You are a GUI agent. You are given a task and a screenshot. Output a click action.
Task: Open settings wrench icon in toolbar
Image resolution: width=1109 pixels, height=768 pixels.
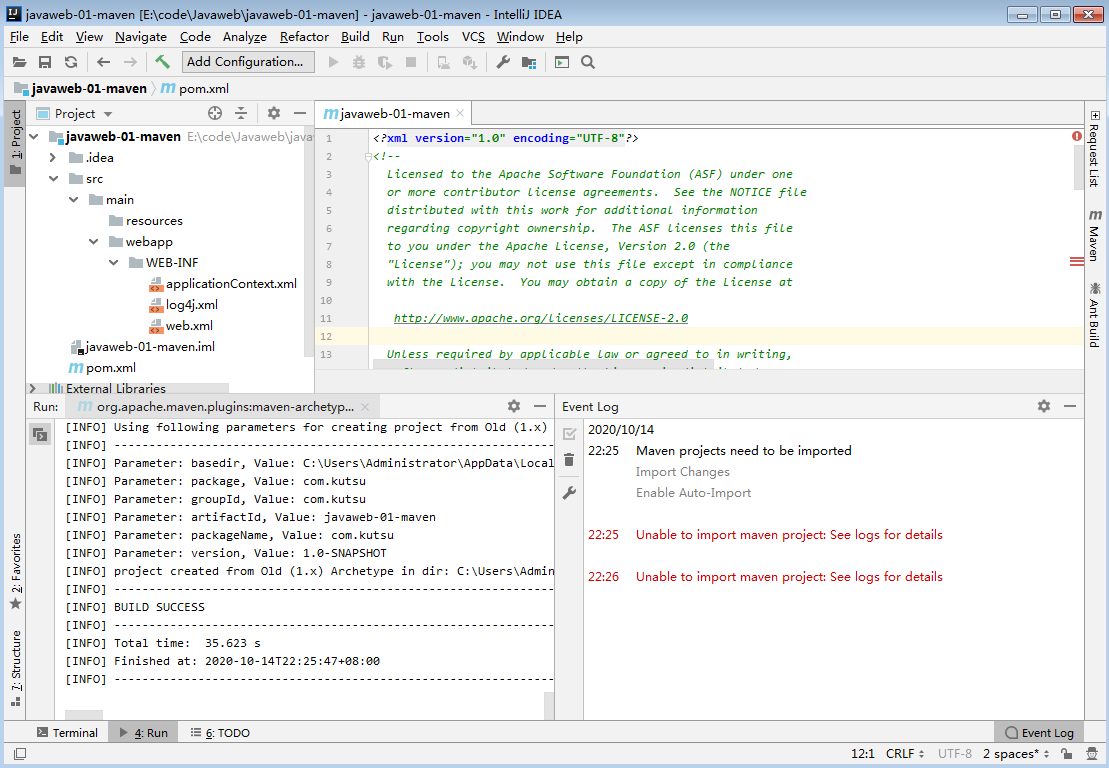[x=503, y=62]
